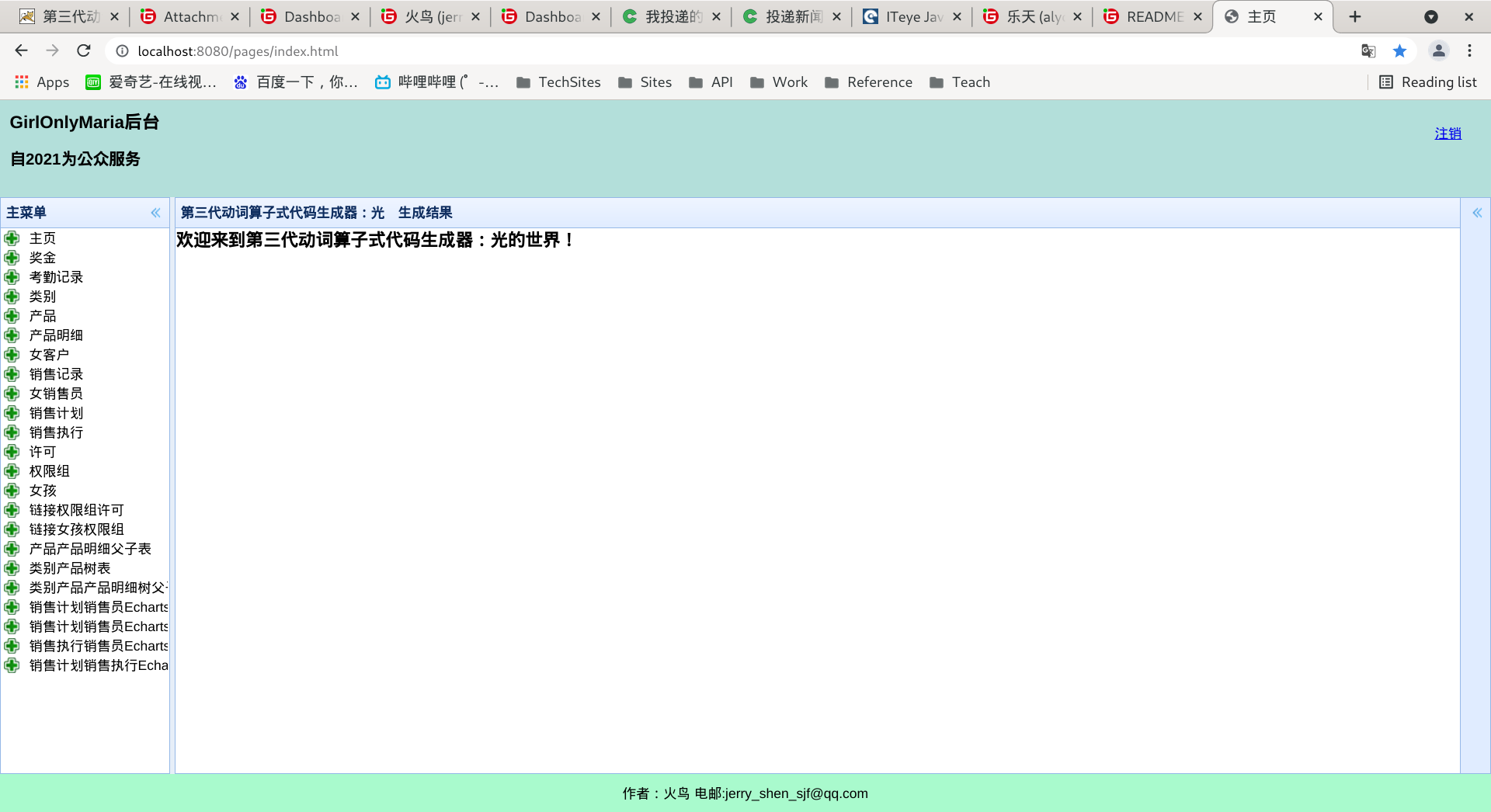This screenshot has height=812, width=1491.
Task: Click the 注销 logout link
Action: tap(1448, 134)
